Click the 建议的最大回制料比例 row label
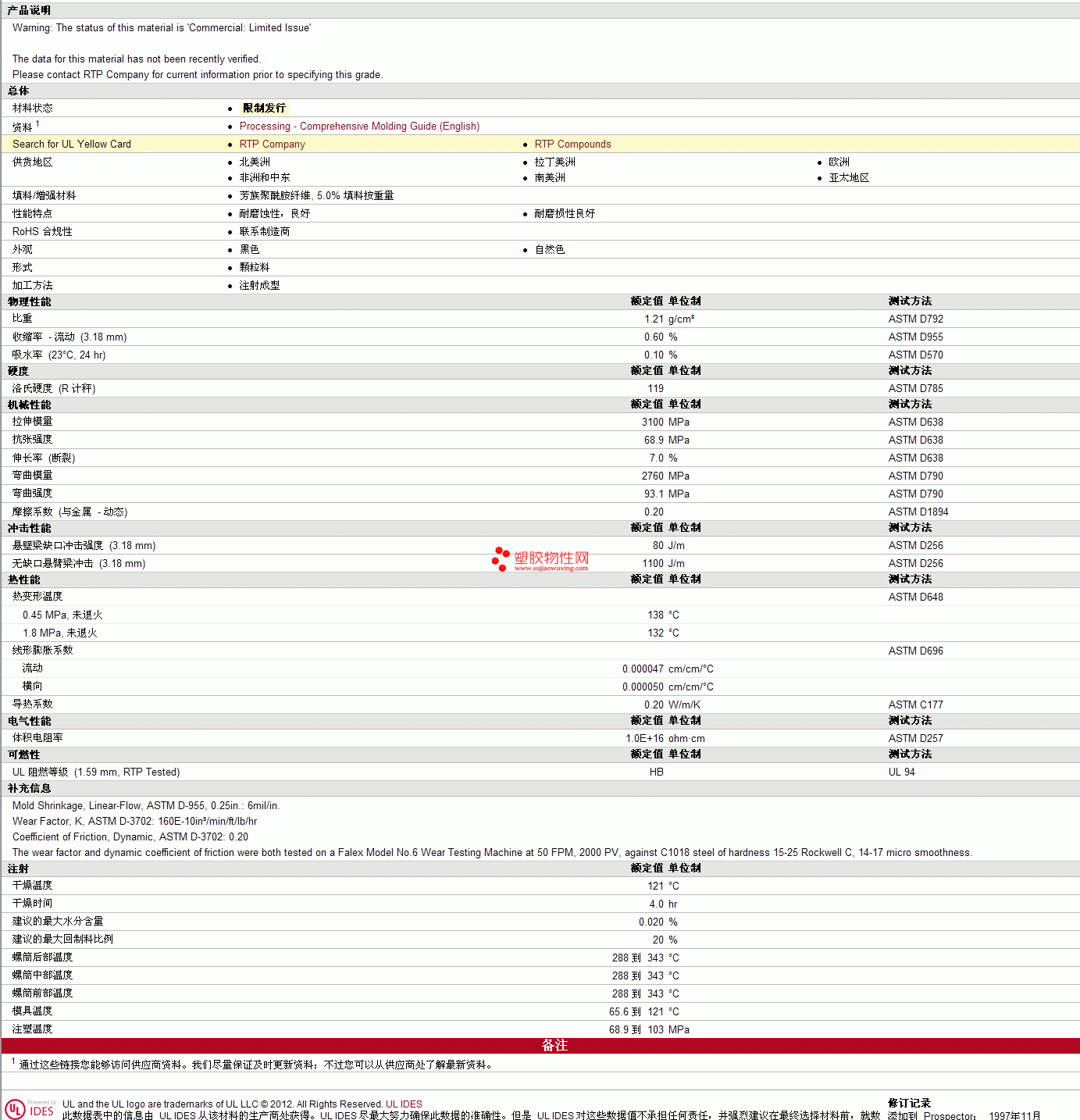 63,940
